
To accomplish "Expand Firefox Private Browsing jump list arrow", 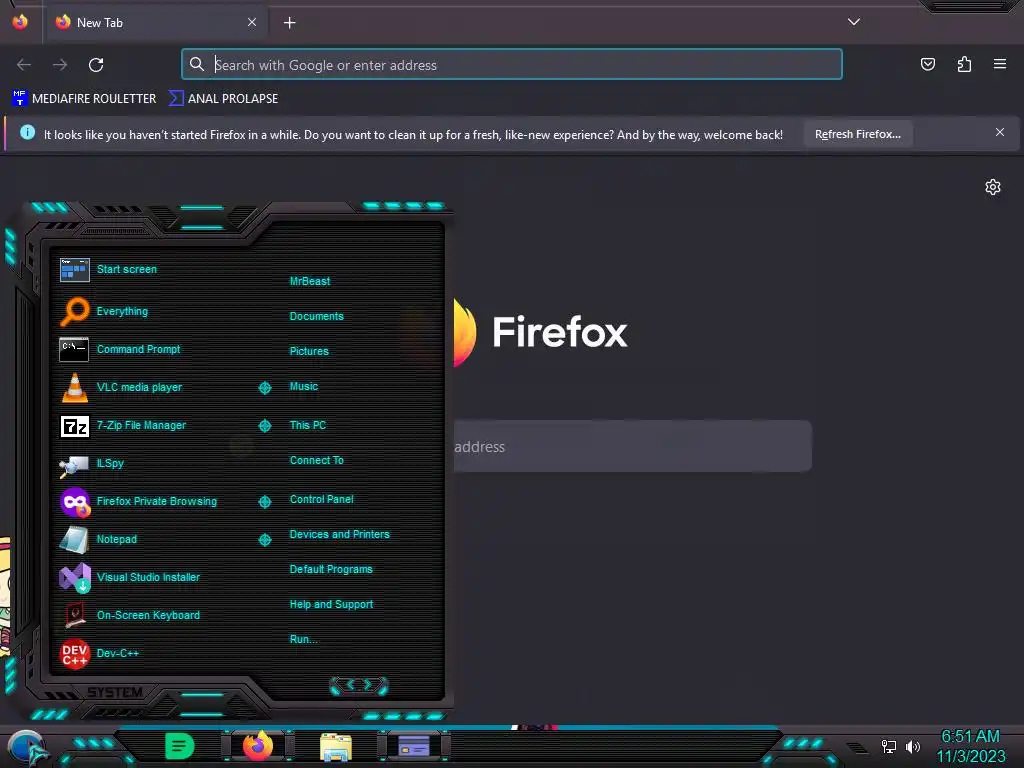I will coord(265,502).
